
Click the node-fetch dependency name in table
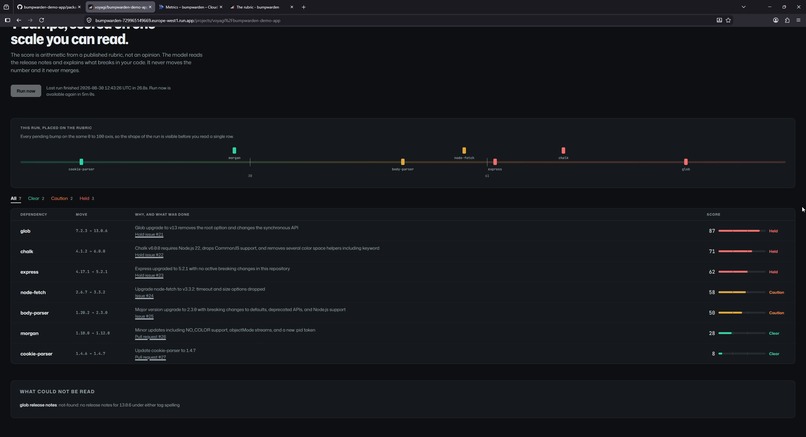click(33, 293)
